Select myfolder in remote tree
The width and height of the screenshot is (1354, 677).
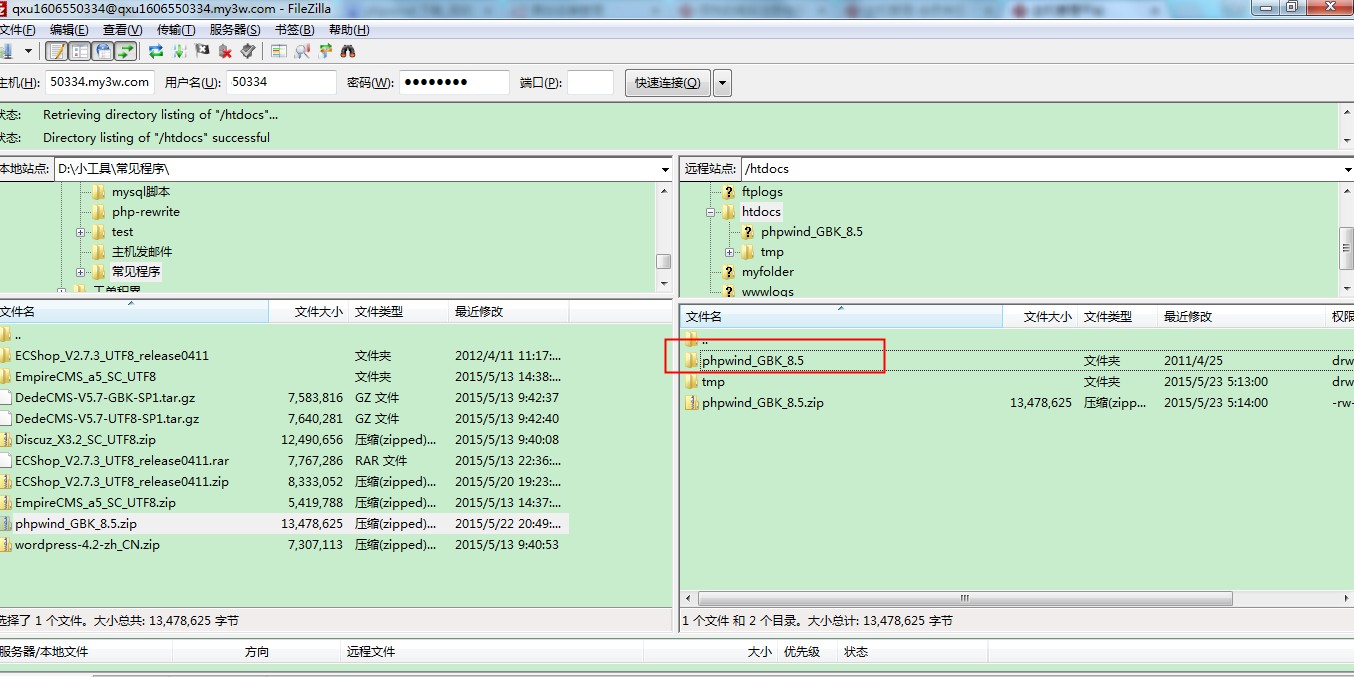click(x=768, y=272)
